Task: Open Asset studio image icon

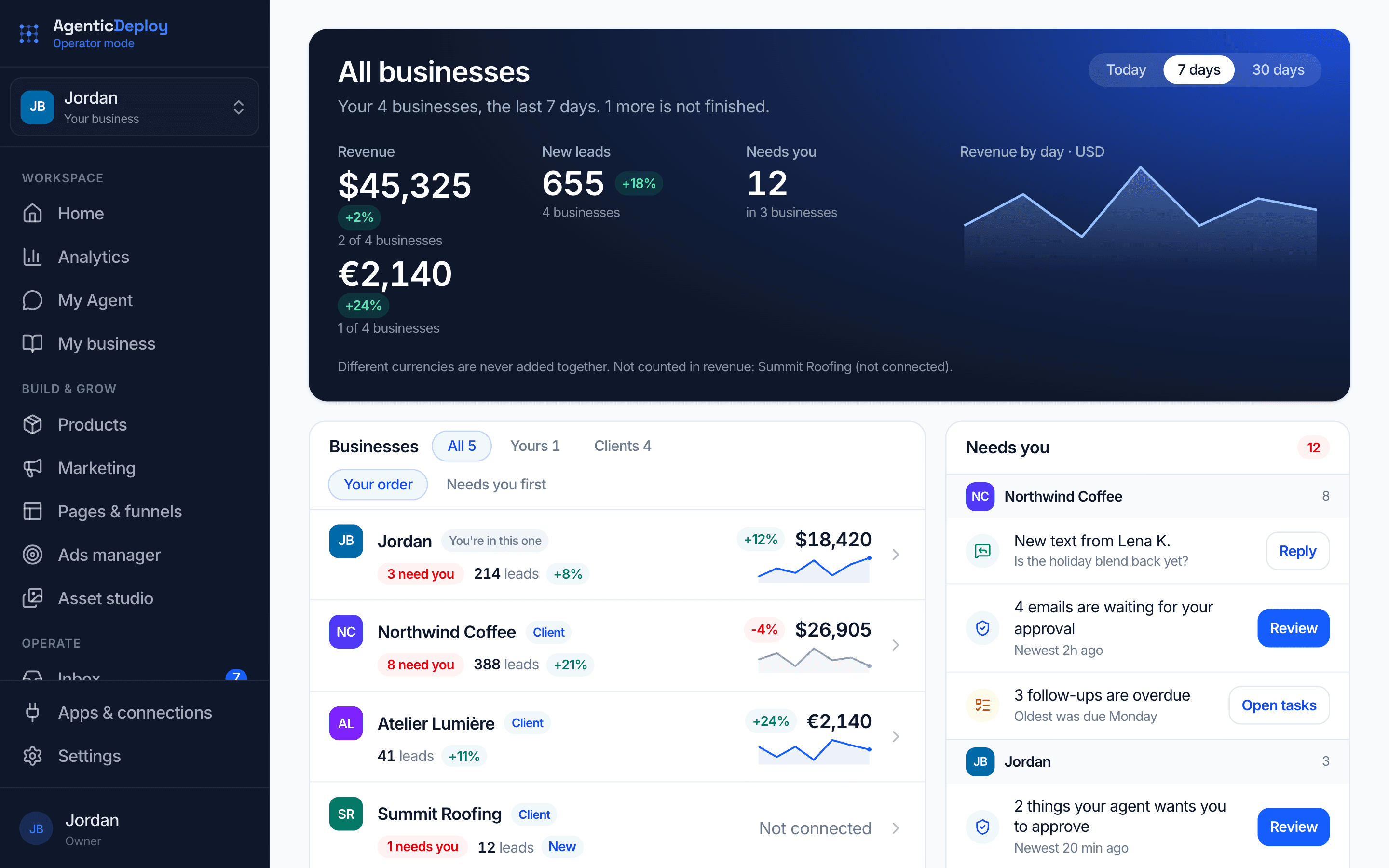Action: 33,598
